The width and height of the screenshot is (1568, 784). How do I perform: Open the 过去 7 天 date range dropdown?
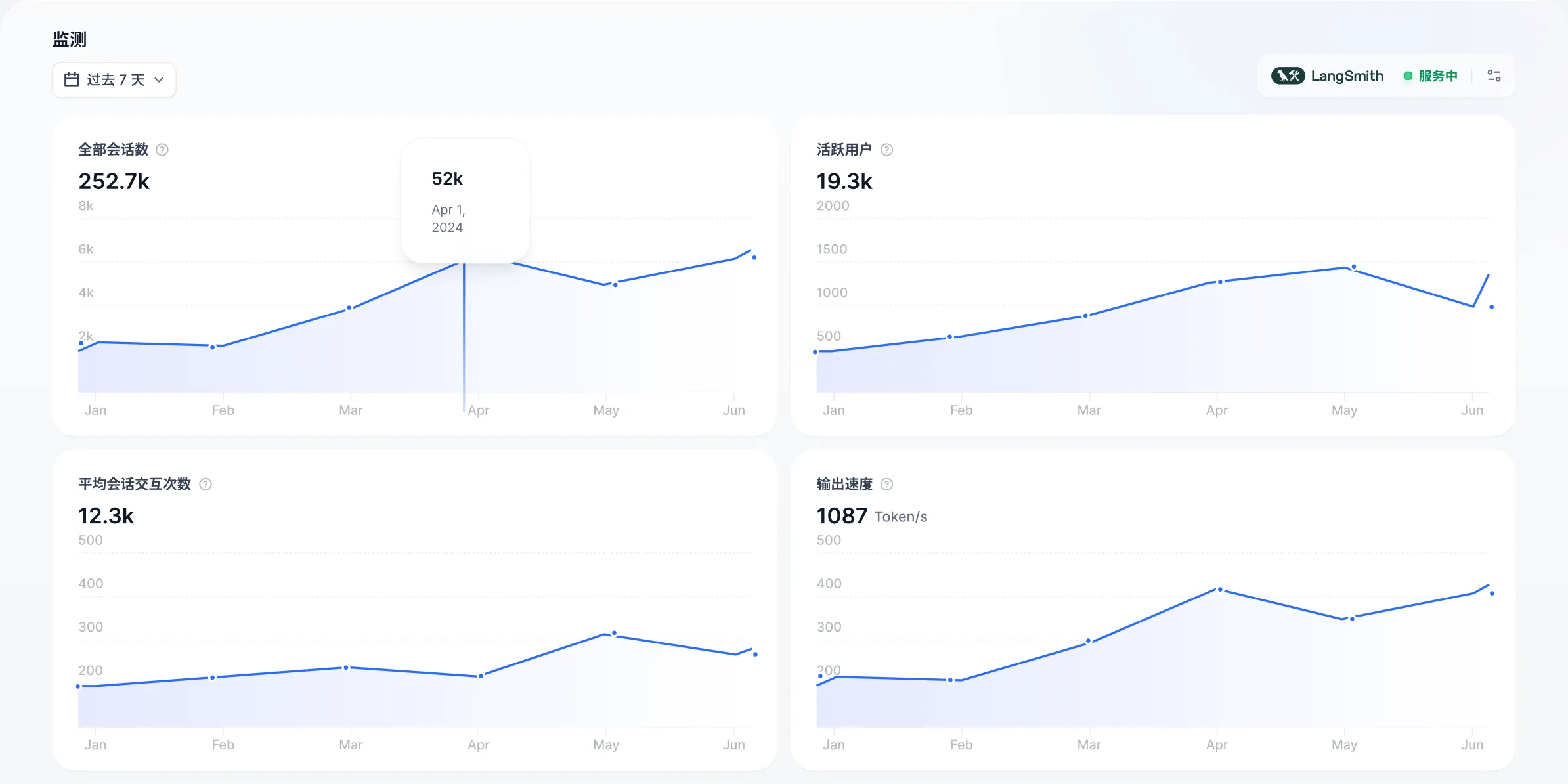coord(114,79)
